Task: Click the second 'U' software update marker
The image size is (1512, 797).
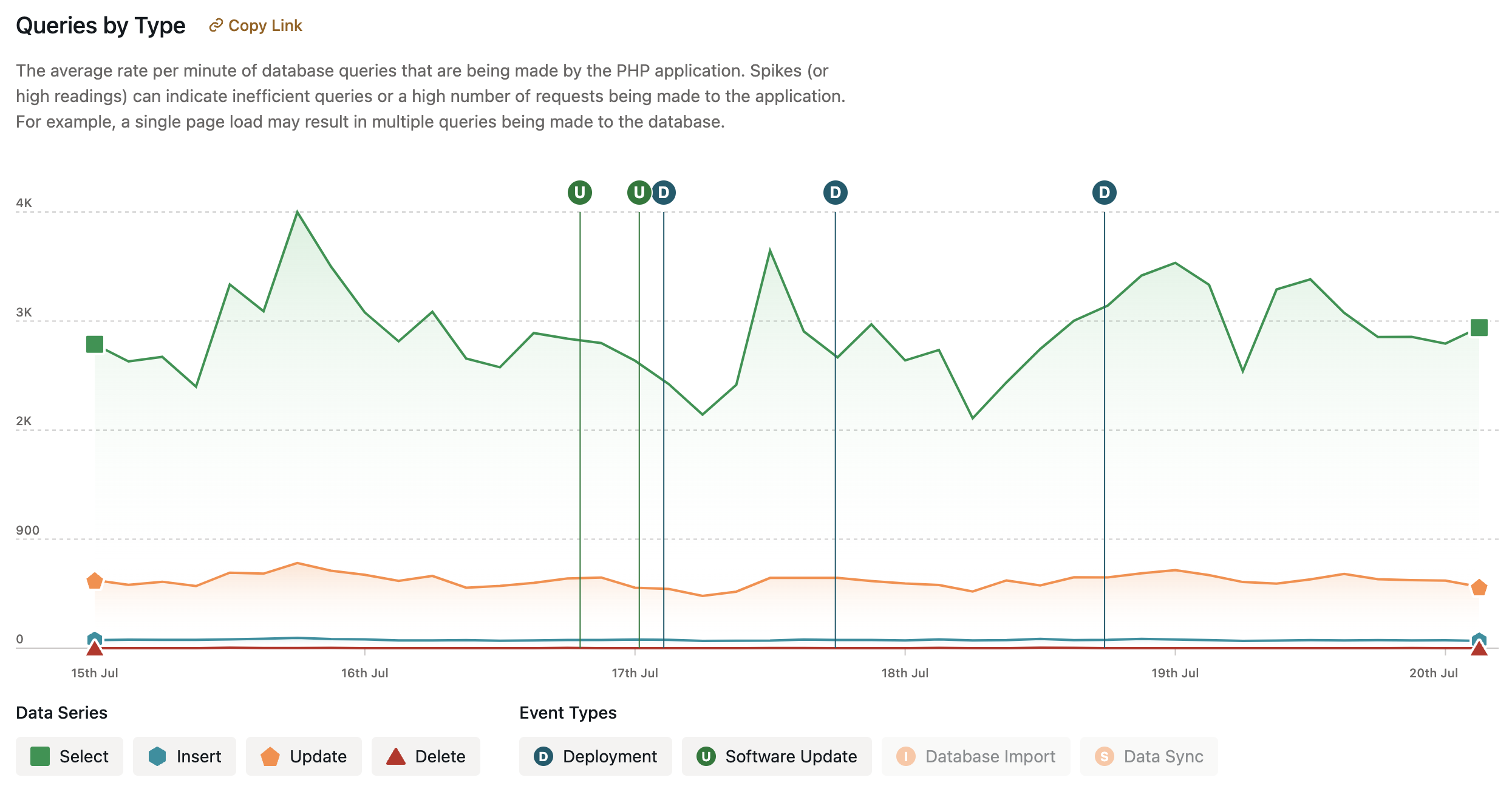Action: [638, 192]
